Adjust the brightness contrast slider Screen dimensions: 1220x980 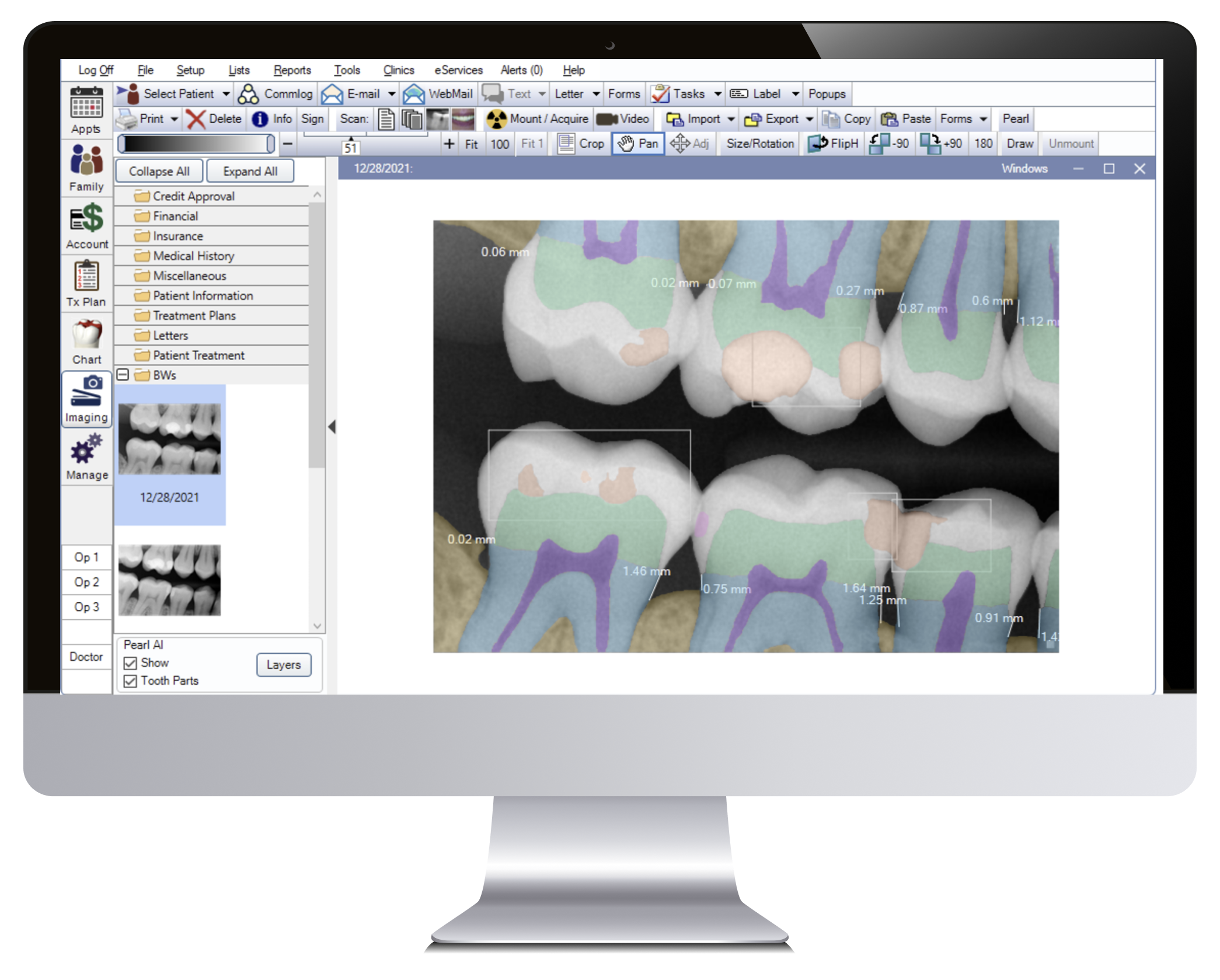coord(196,143)
